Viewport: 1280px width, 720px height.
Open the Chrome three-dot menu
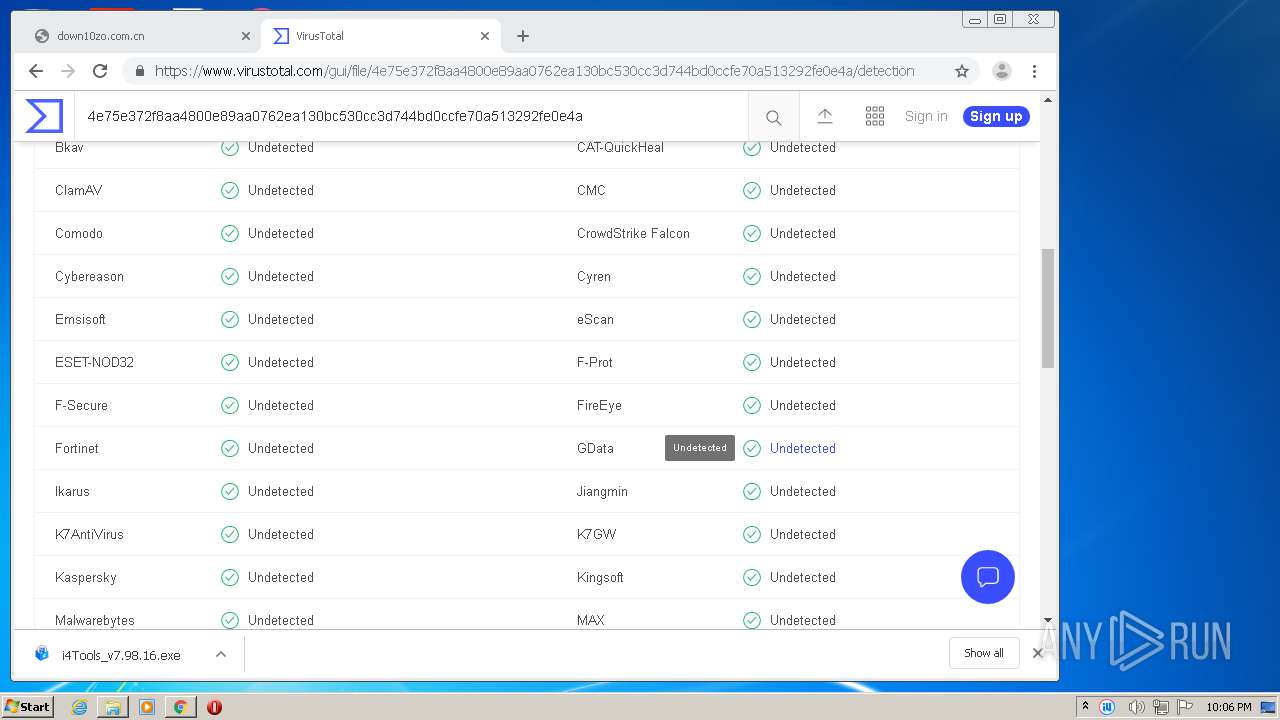[x=1035, y=71]
